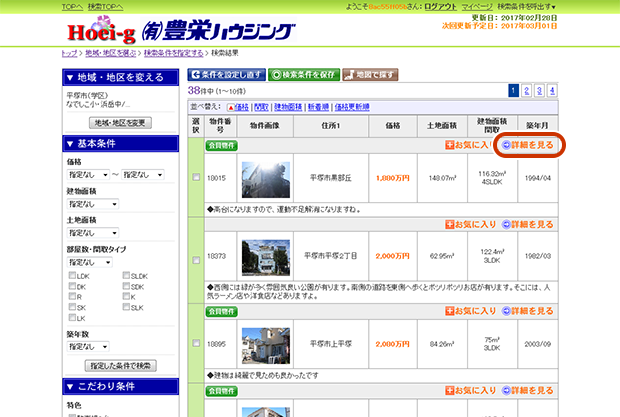The width and height of the screenshot is (620, 417).
Task: Open photo of 平塚市黒部丘 property
Action: pos(266,179)
